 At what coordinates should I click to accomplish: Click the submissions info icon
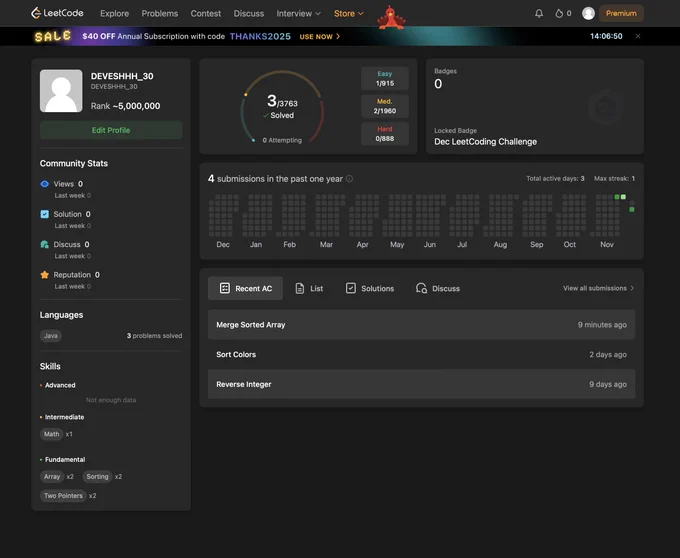pyautogui.click(x=349, y=179)
